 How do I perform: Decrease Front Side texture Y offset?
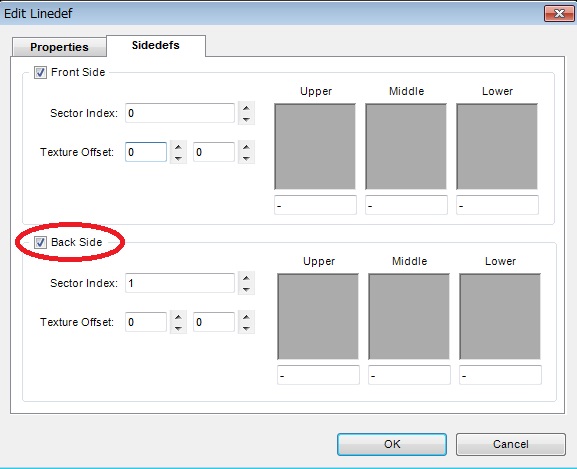246,158
